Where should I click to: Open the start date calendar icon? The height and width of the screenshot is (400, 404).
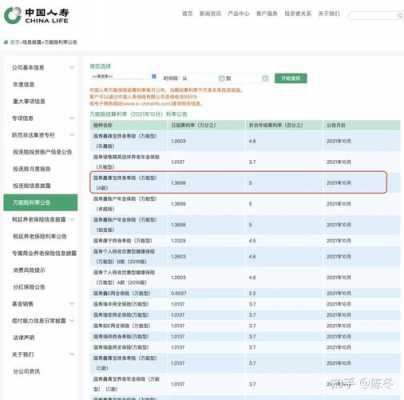[x=221, y=78]
